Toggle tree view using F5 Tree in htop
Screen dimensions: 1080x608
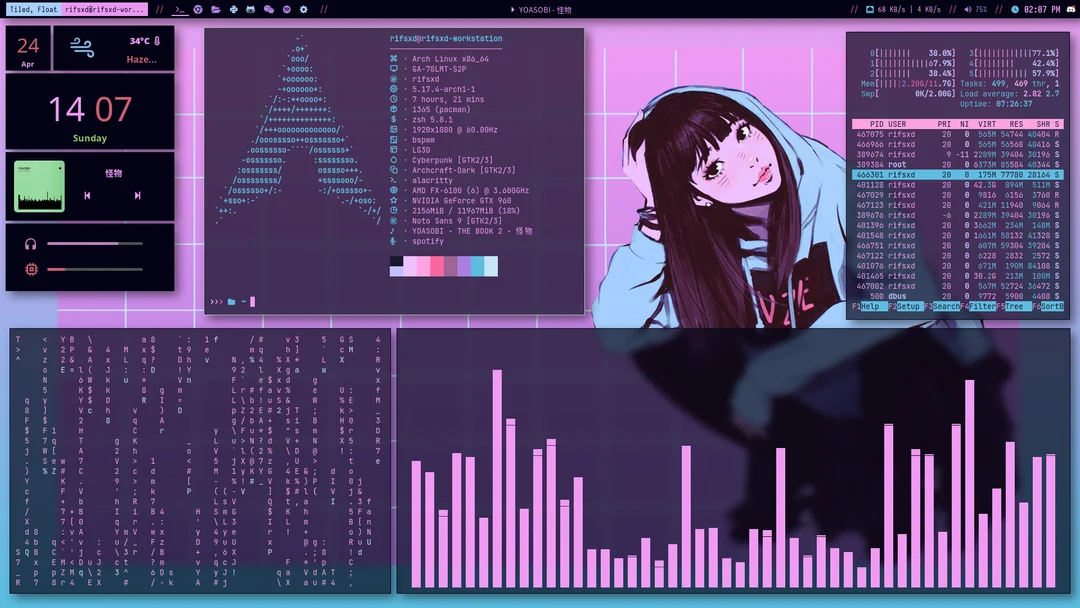(1018, 306)
